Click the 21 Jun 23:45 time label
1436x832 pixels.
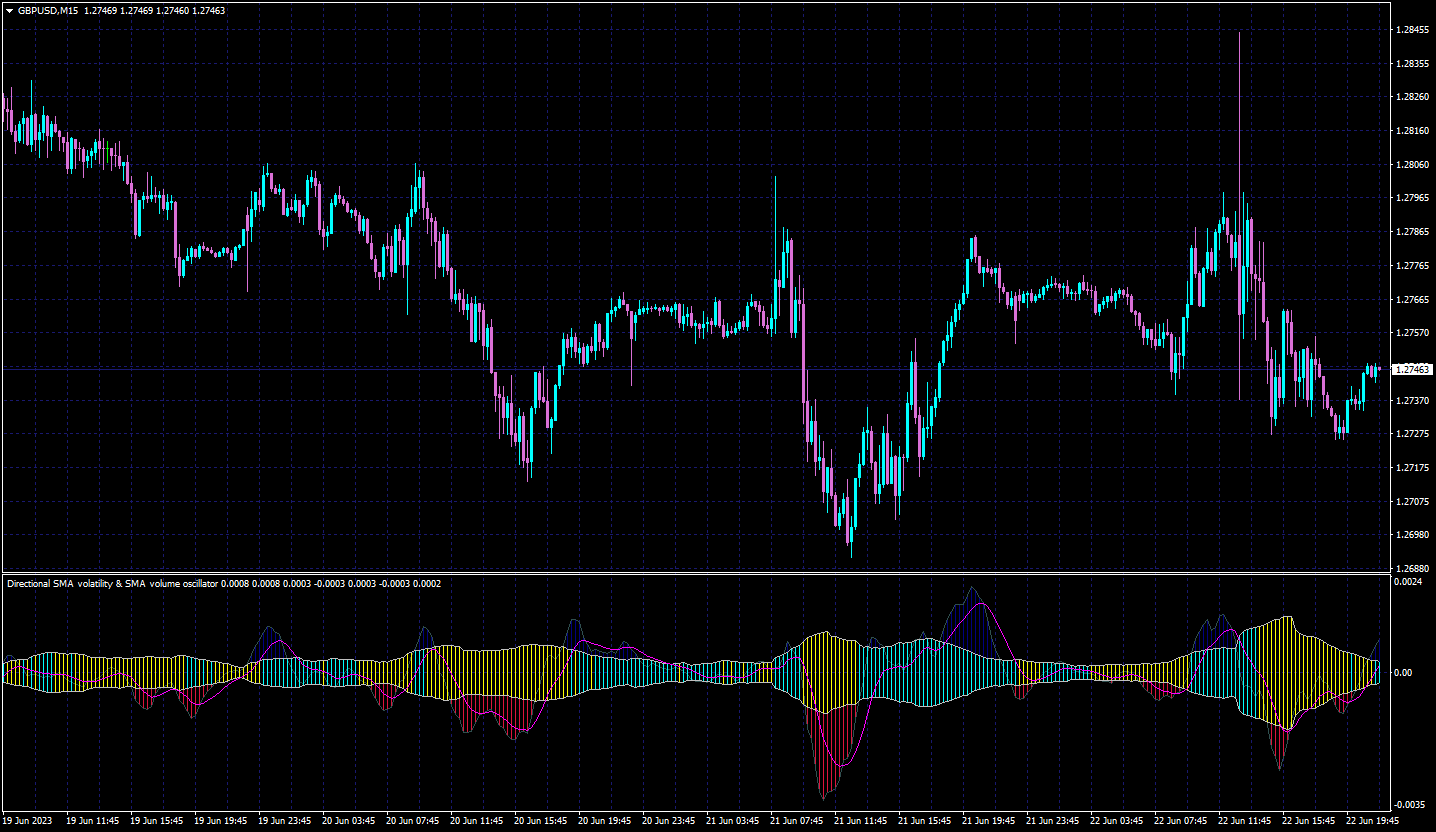pyautogui.click(x=1053, y=820)
